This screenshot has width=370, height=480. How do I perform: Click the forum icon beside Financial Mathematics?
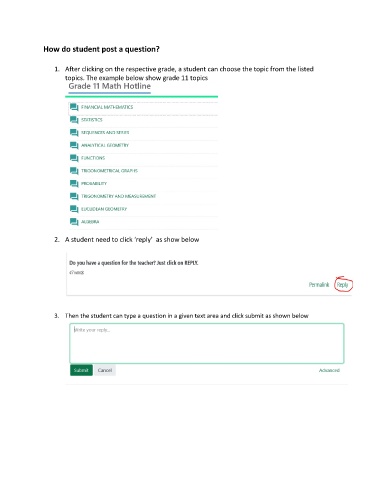coord(74,107)
